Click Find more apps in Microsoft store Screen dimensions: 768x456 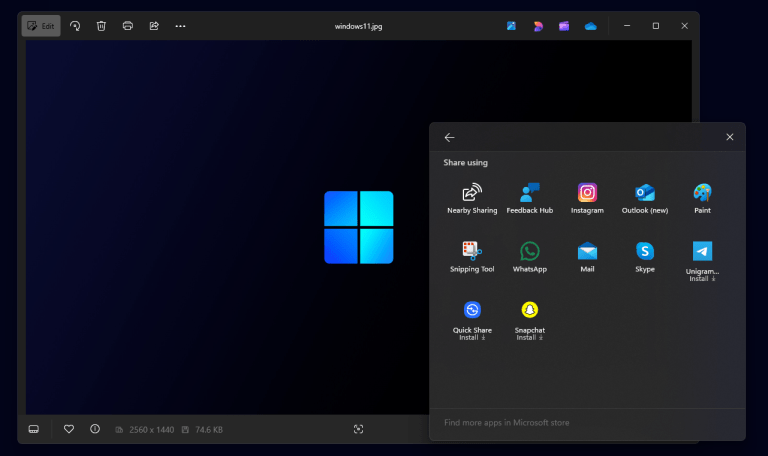[506, 423]
